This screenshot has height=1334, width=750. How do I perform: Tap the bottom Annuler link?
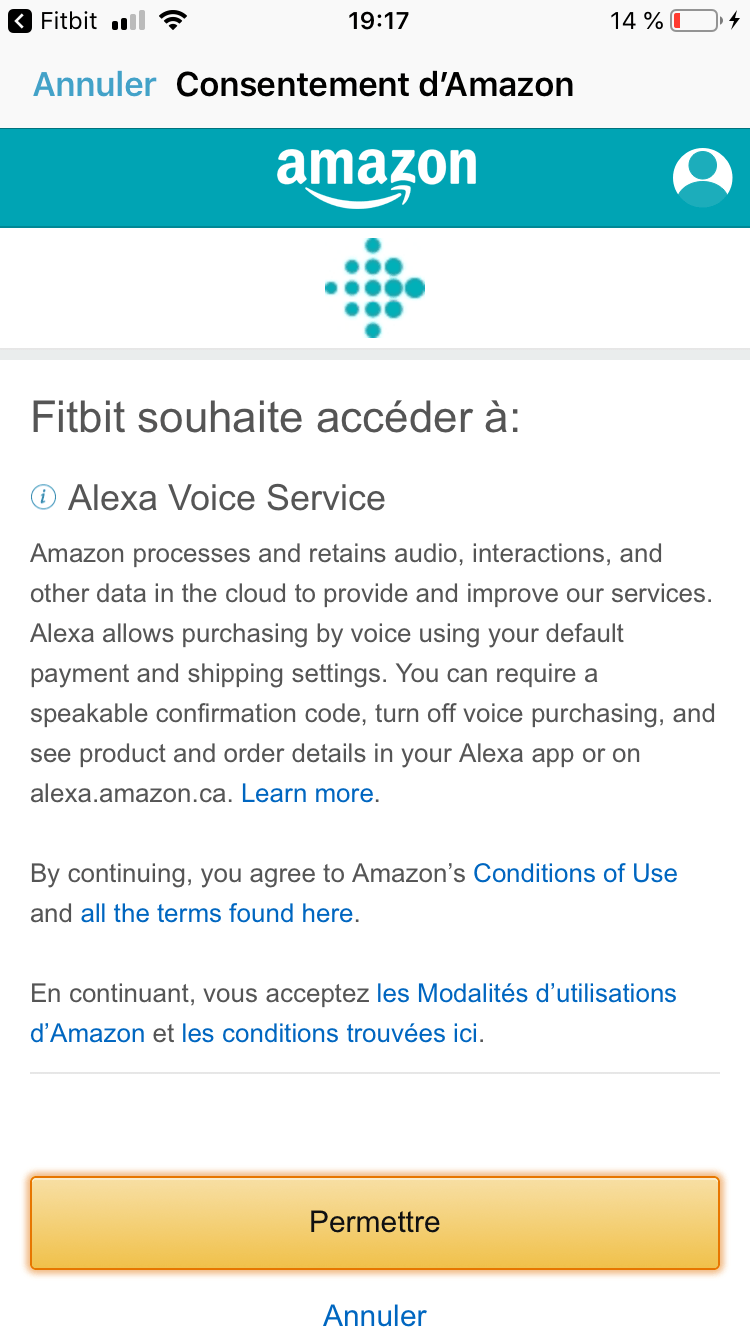375,1315
